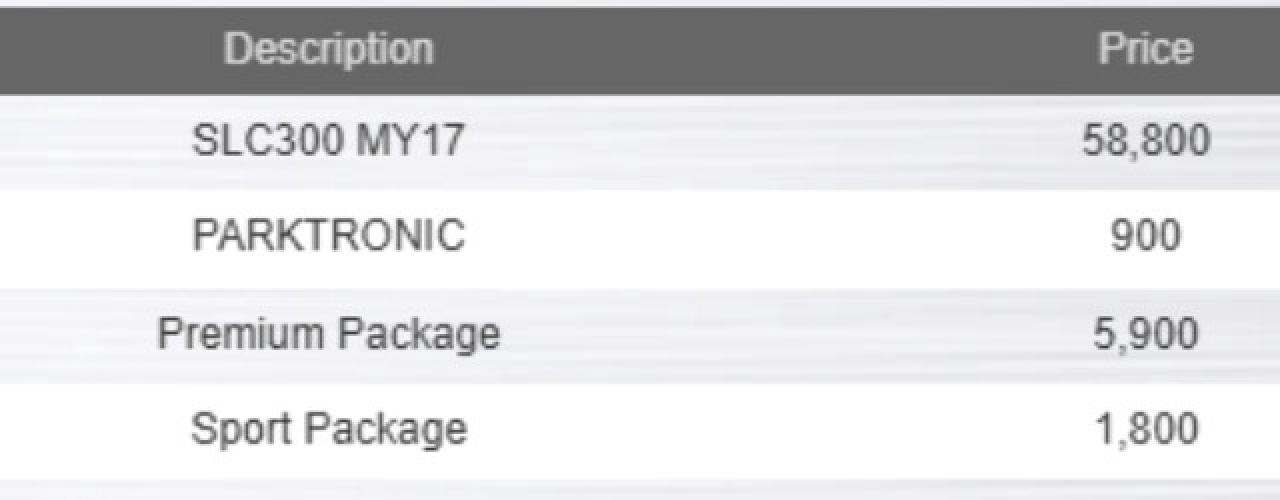
Task: Click the Price column header
Action: 1145,49
